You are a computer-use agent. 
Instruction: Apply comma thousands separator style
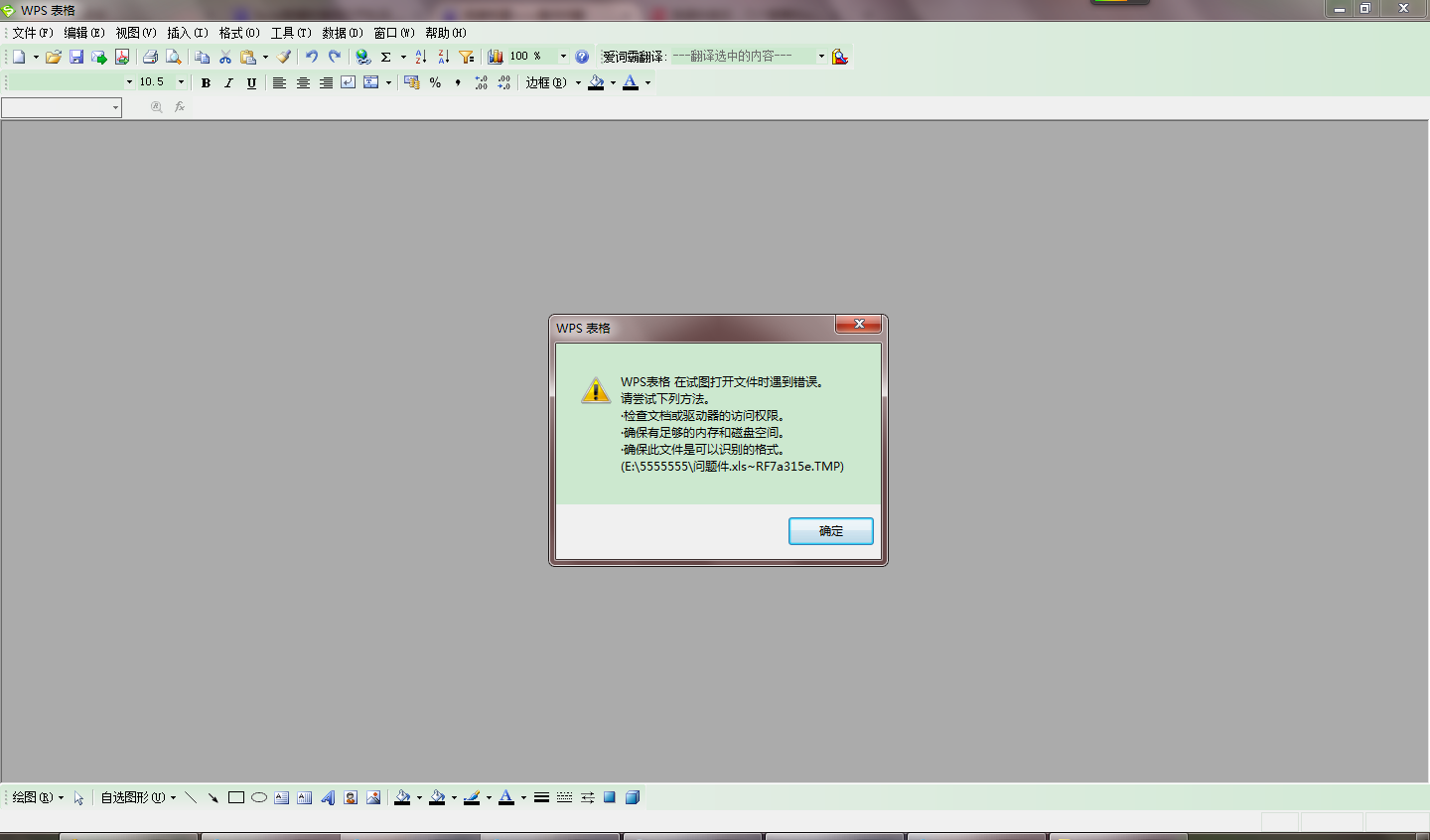tap(458, 82)
